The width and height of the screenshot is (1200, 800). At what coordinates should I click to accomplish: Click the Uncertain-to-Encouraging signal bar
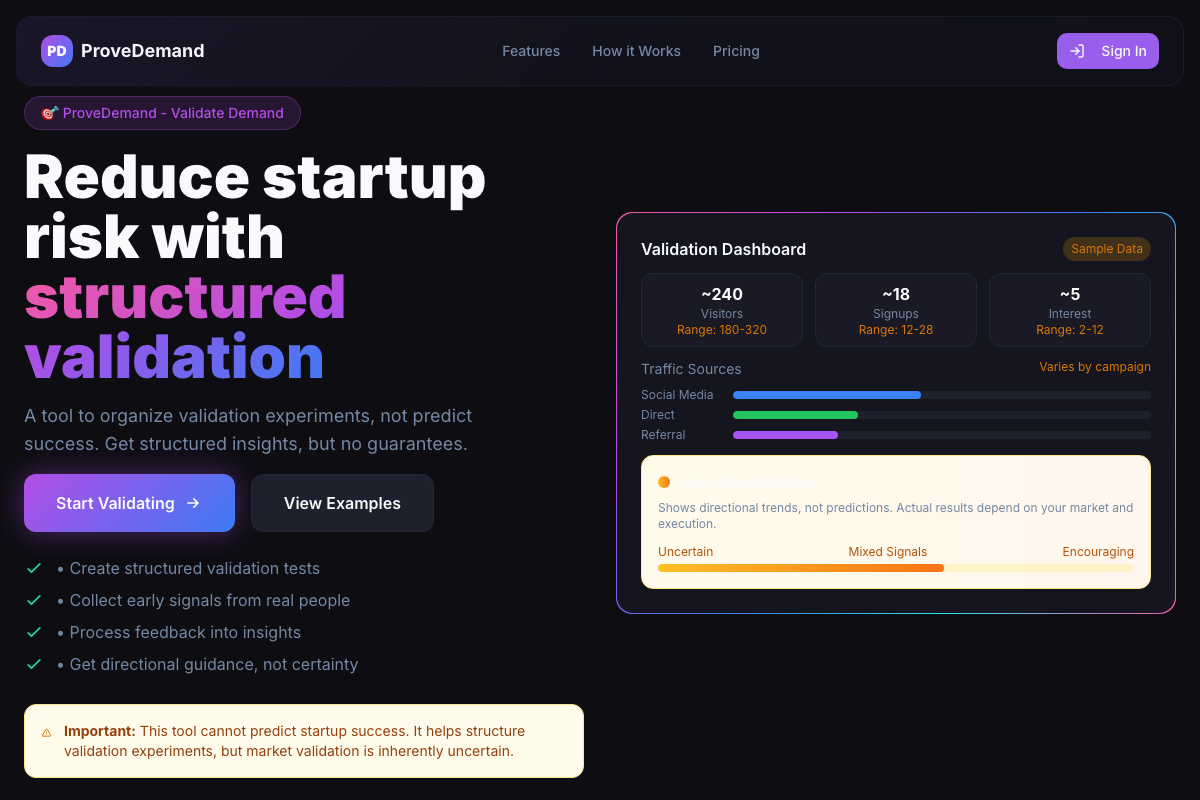[x=895, y=568]
